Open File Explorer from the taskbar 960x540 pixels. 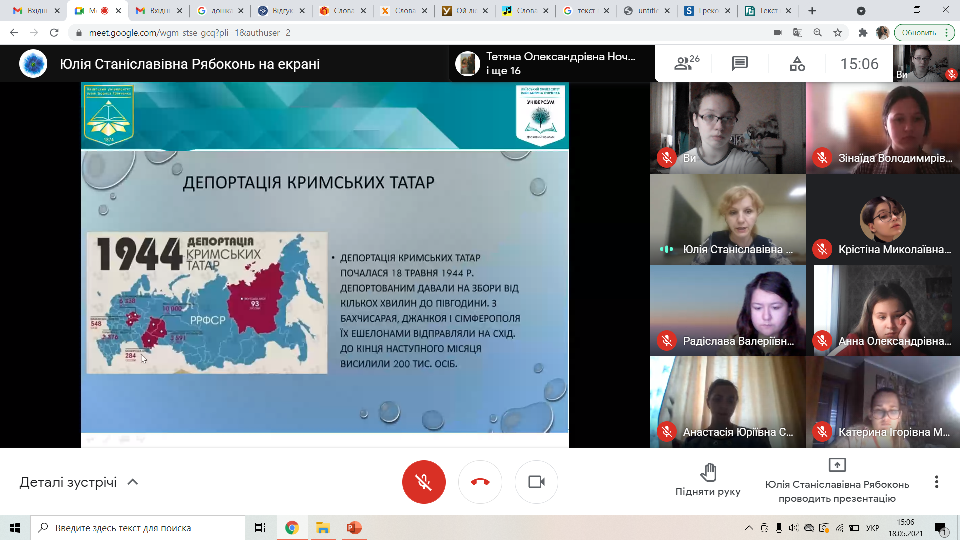[x=323, y=527]
